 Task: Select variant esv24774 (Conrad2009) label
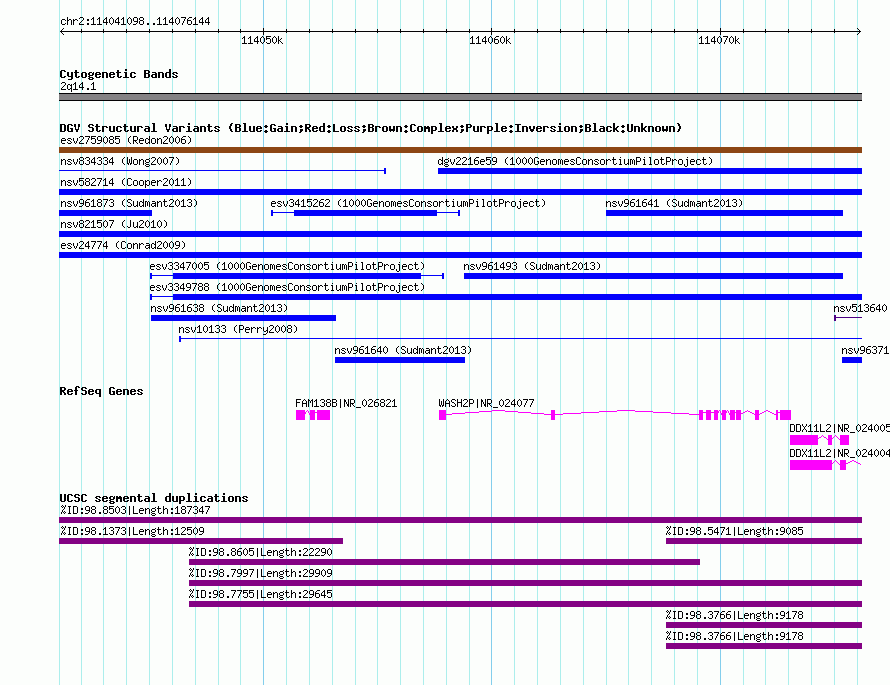(x=123, y=245)
